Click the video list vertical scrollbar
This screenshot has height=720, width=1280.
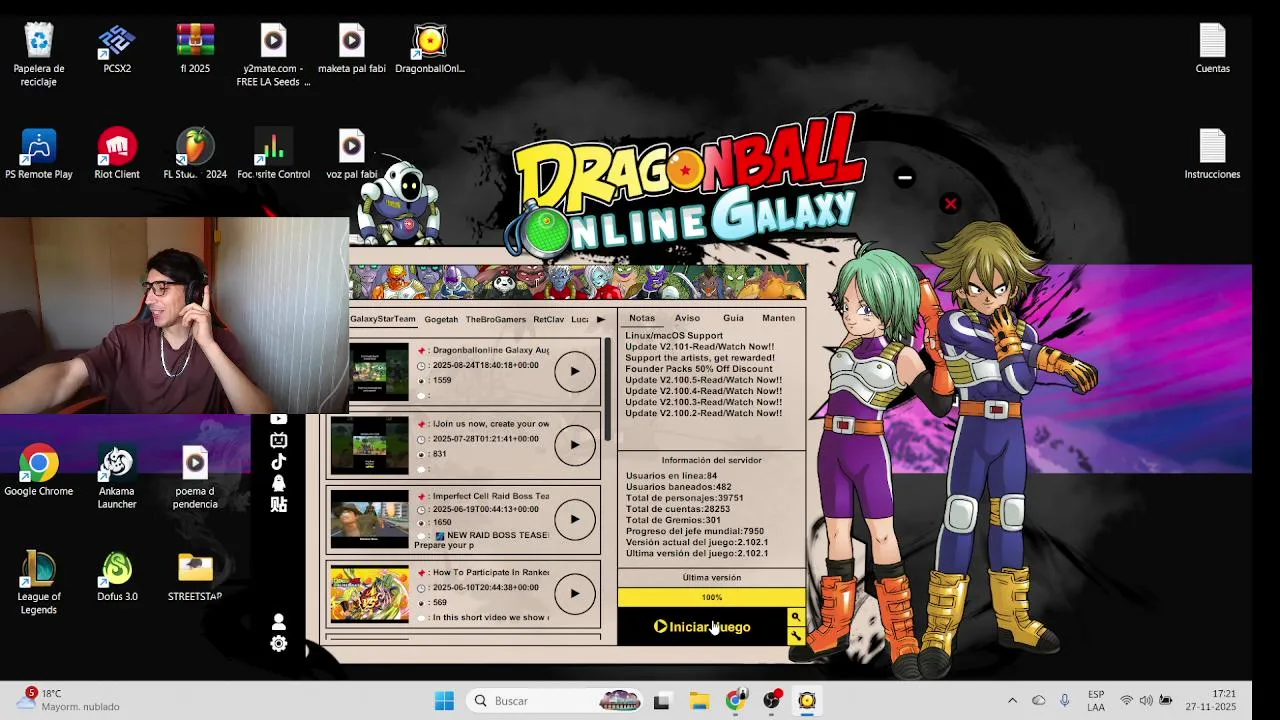[x=607, y=390]
